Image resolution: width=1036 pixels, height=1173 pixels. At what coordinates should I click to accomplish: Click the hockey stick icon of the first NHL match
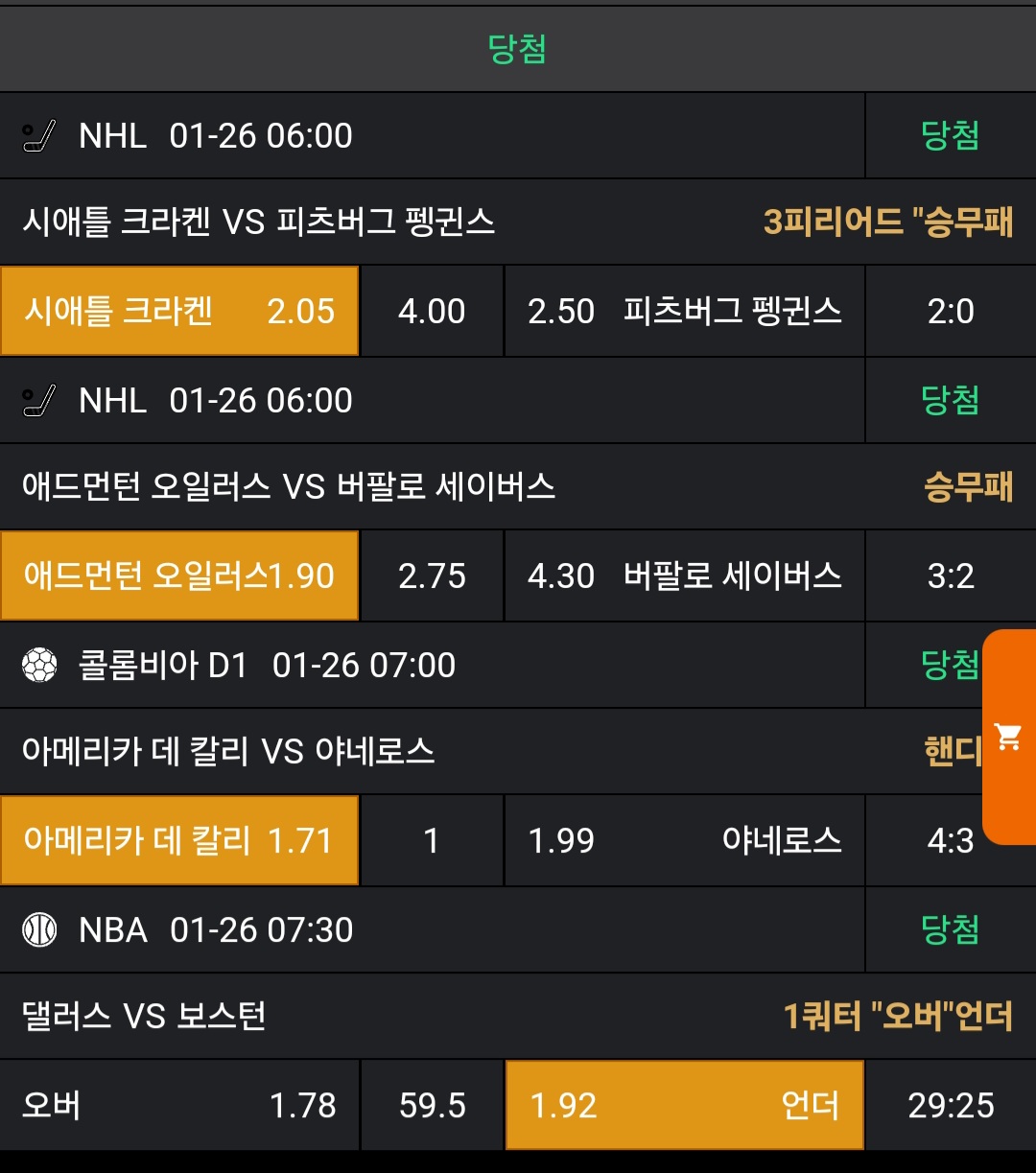click(x=39, y=136)
